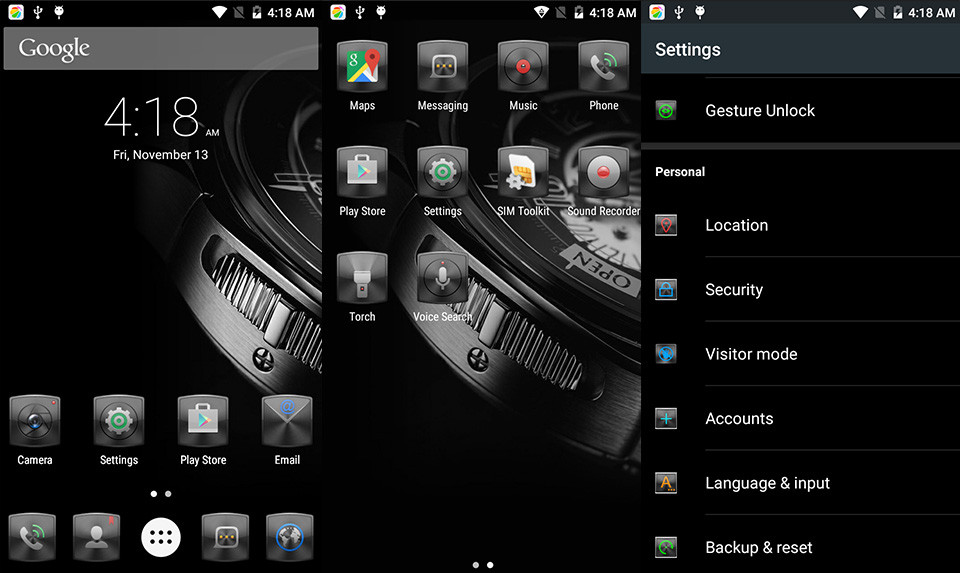Open Backup & reset settings
This screenshot has width=960, height=573.
tap(801, 547)
